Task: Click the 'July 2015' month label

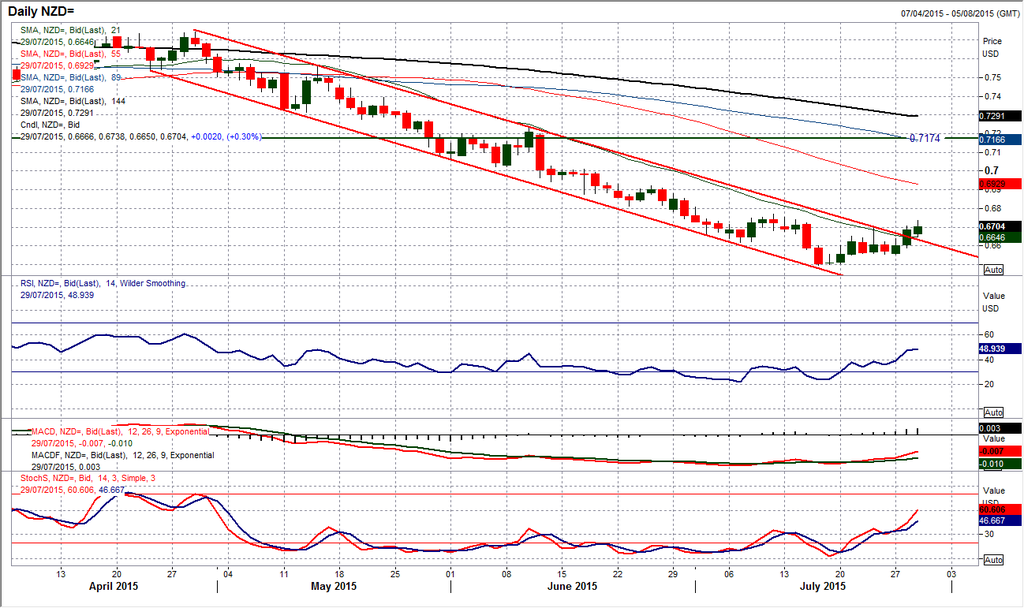Action: (823, 586)
